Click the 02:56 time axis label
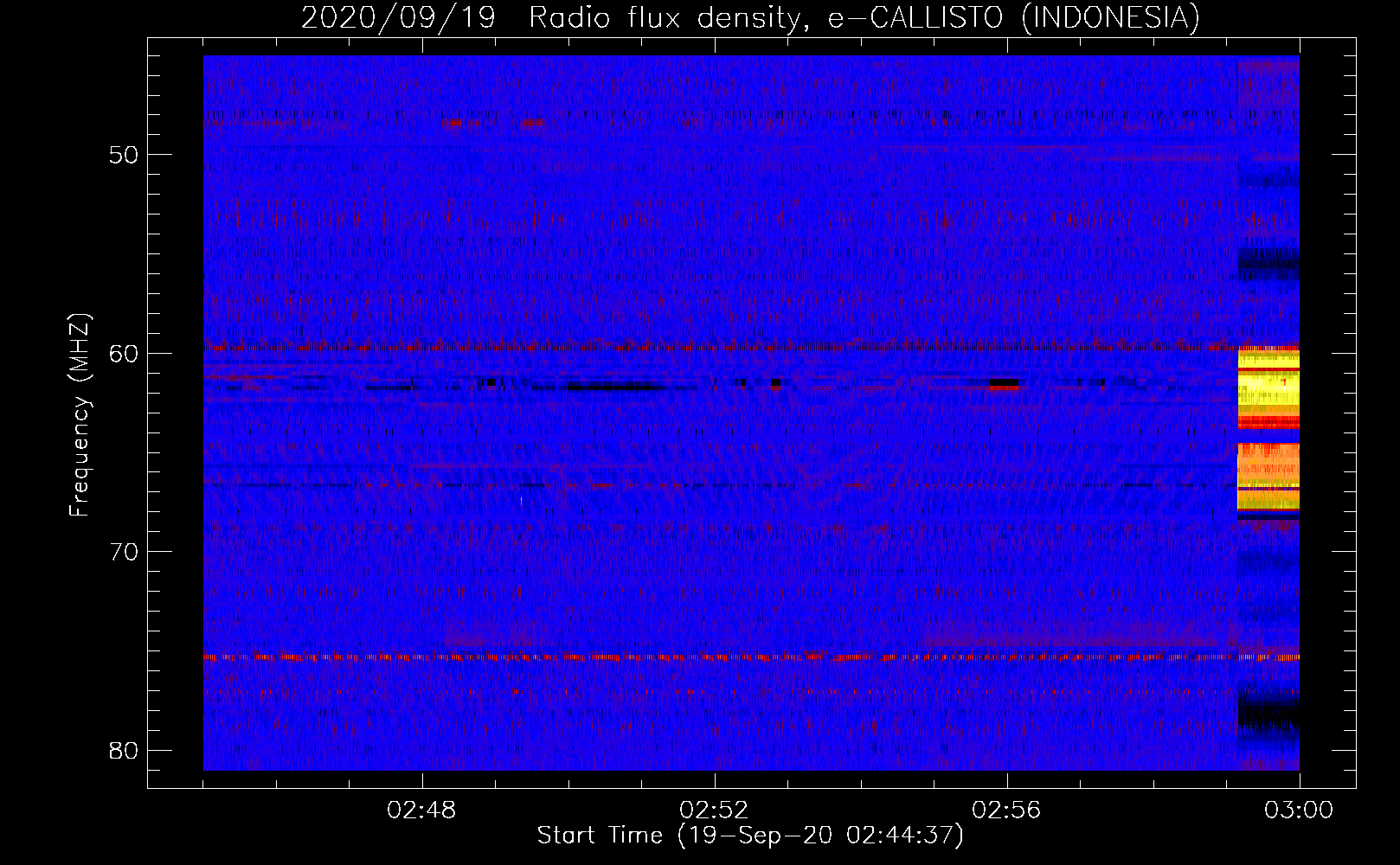1400x865 pixels. coord(1007,811)
